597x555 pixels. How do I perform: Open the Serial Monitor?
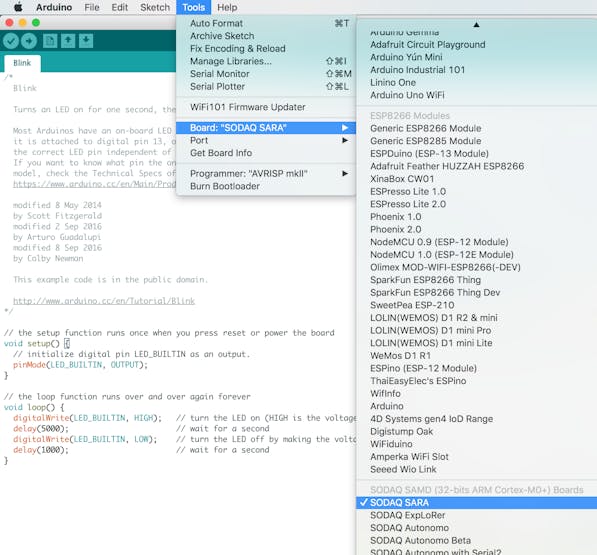[x=266, y=74]
